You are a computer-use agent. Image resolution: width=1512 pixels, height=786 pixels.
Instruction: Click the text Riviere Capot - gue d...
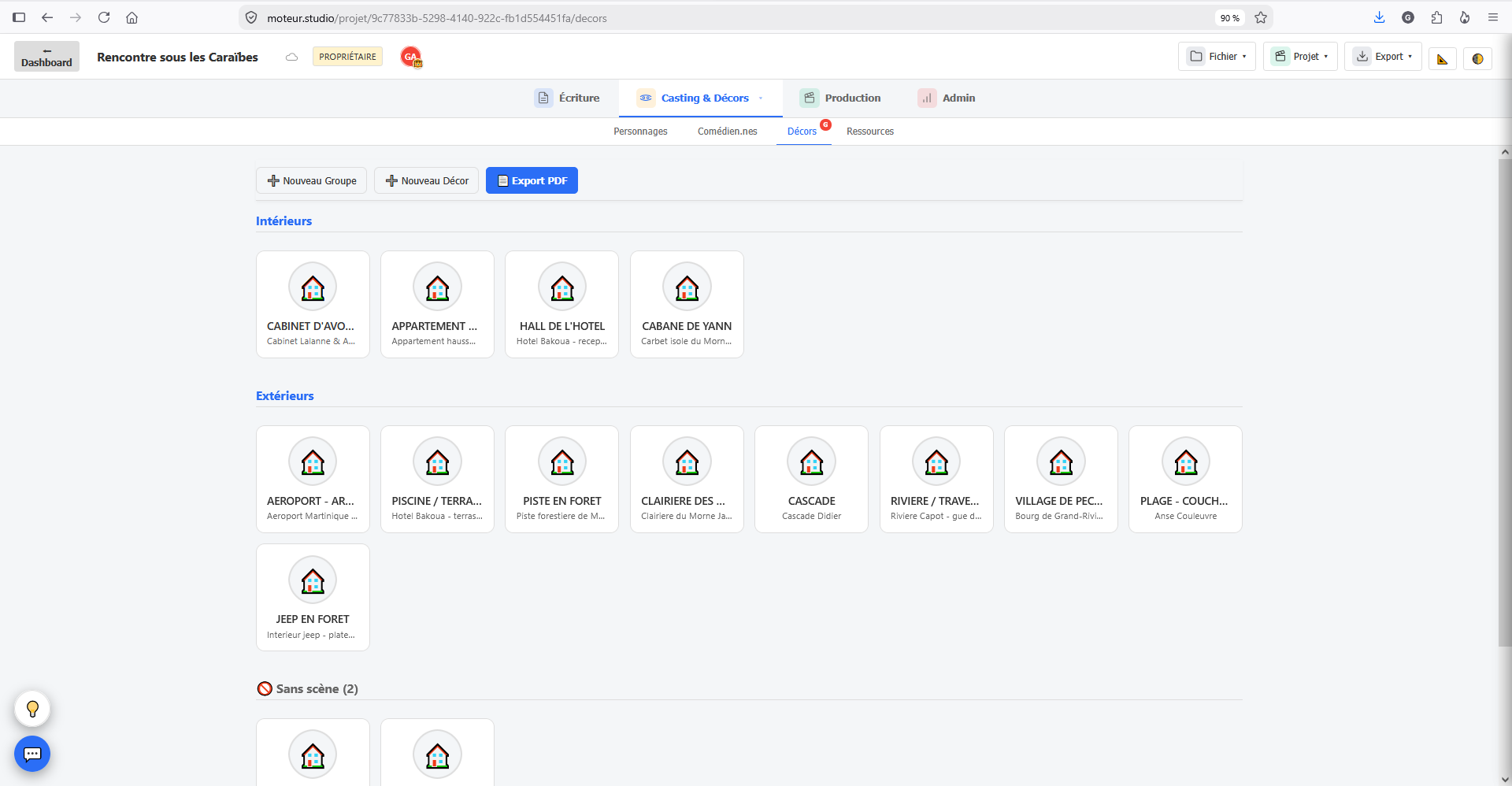pyautogui.click(x=936, y=516)
